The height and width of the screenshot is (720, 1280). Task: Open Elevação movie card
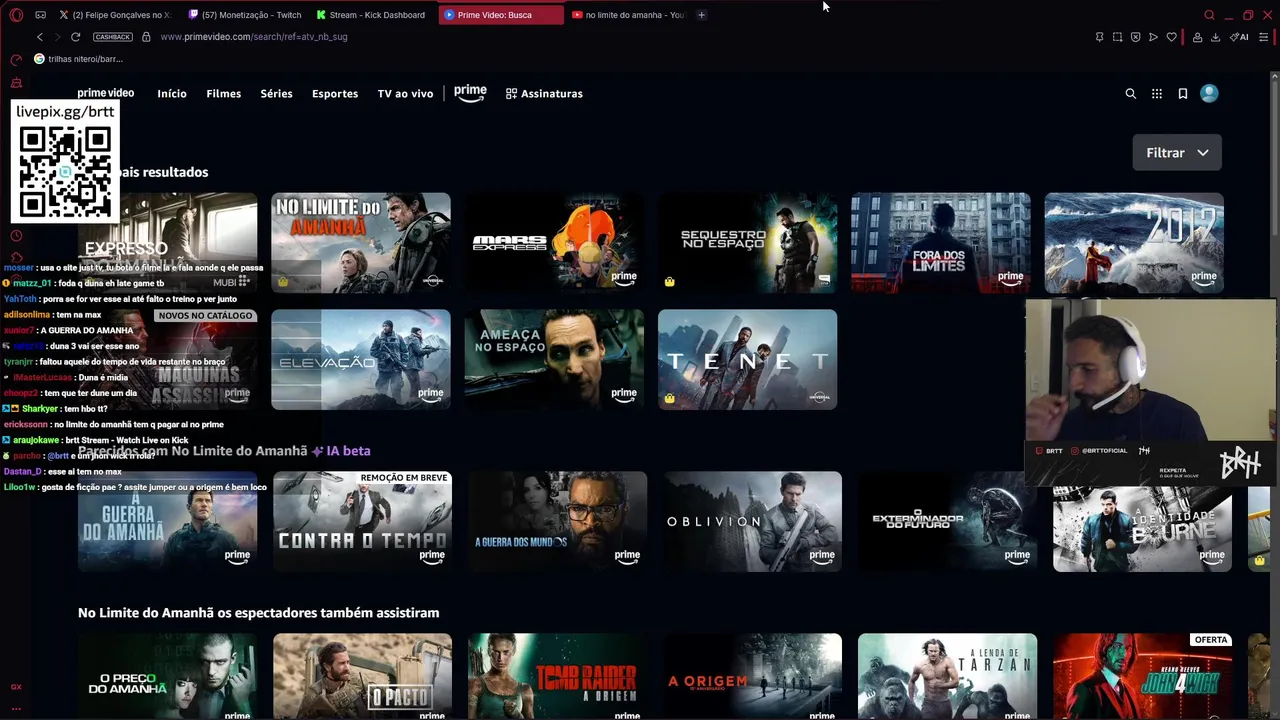click(361, 360)
